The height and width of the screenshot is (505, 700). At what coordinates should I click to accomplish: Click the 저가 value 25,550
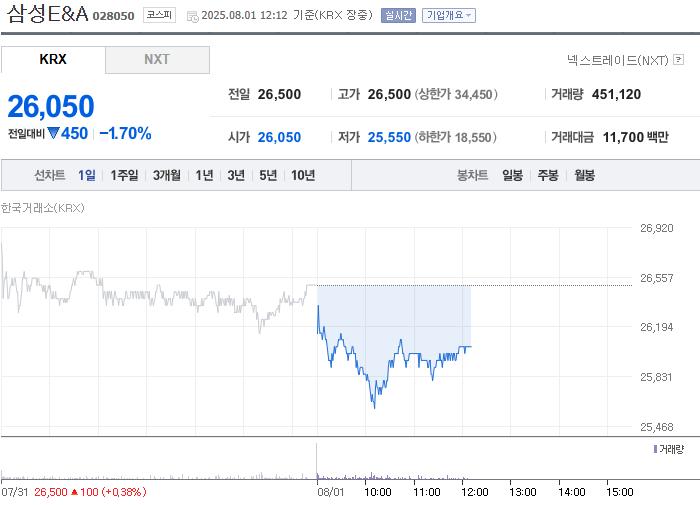[389, 137]
